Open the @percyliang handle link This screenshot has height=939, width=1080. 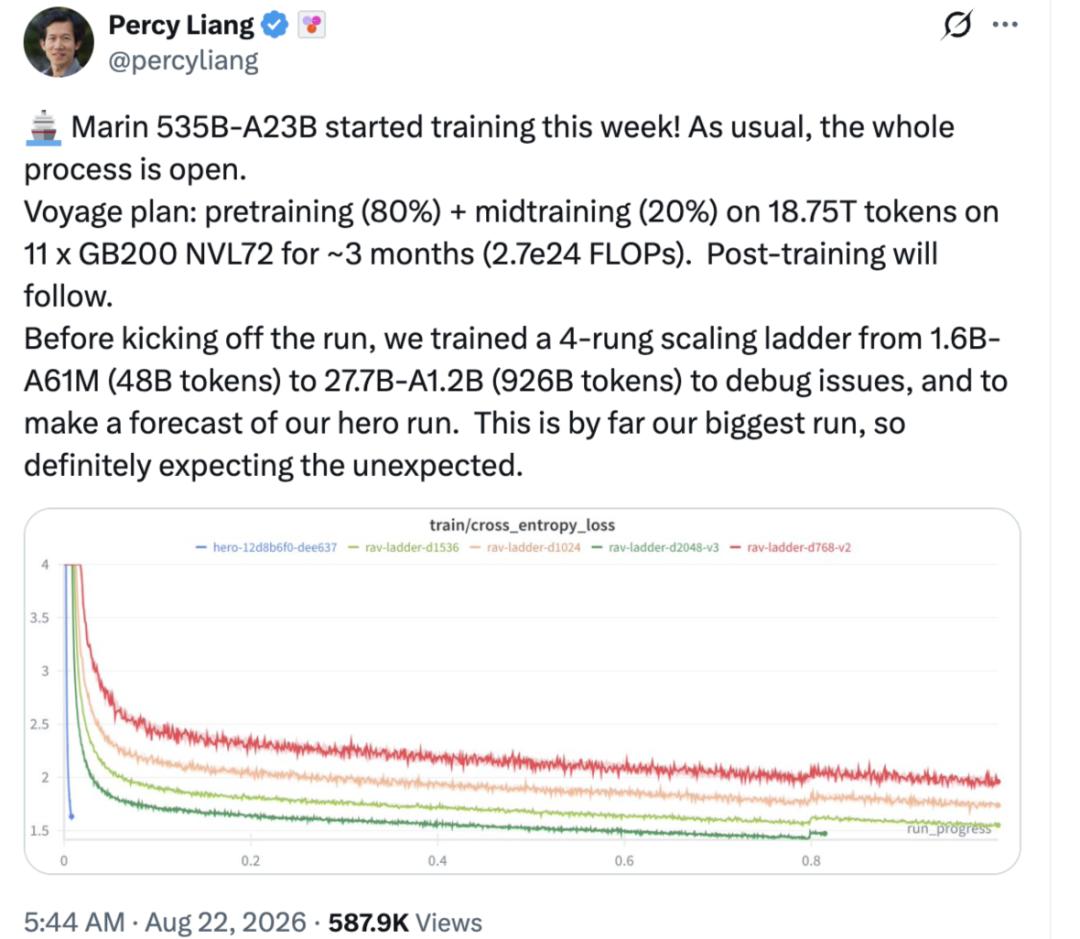(183, 61)
